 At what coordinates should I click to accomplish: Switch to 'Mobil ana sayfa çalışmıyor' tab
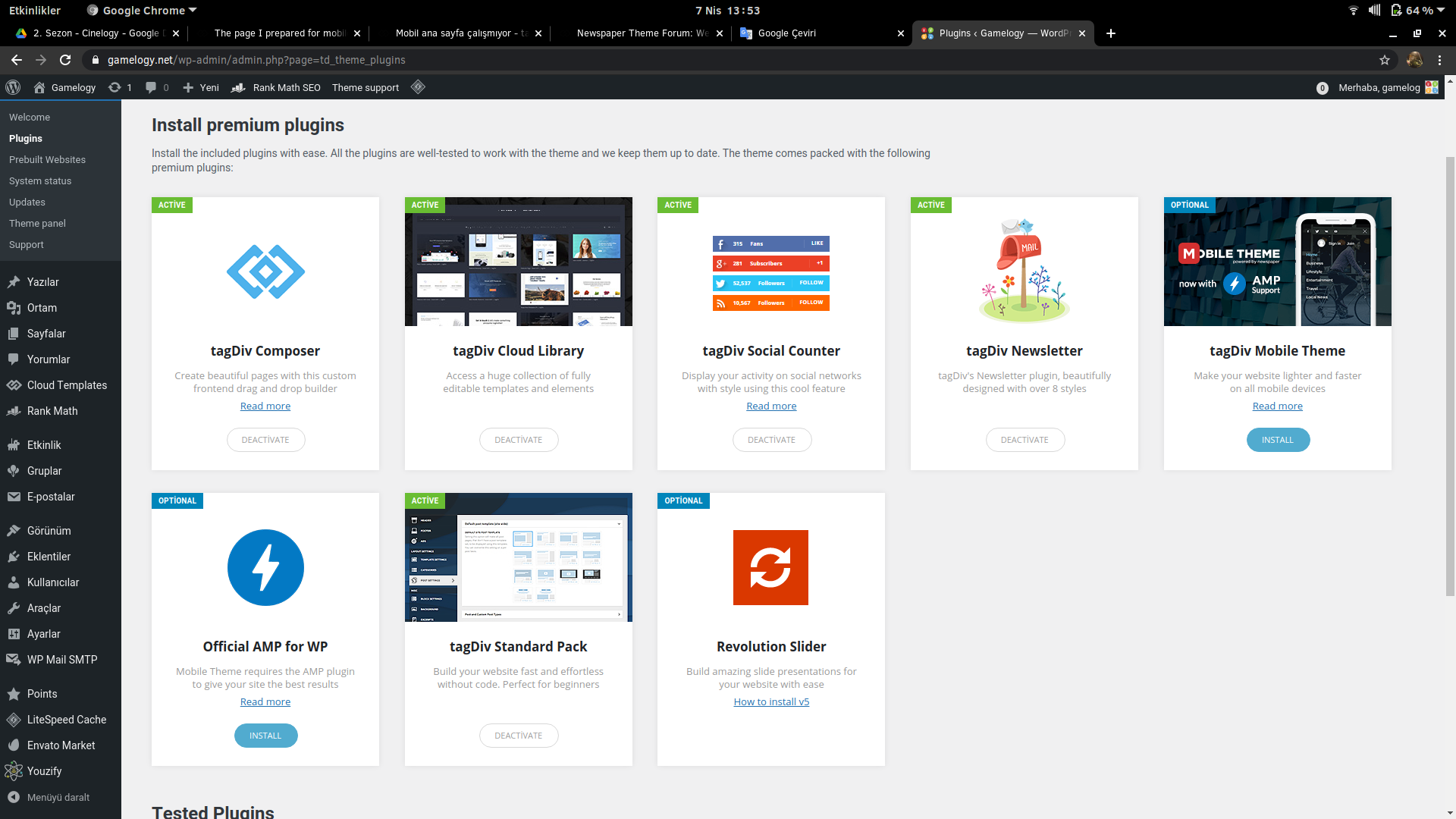tap(460, 33)
